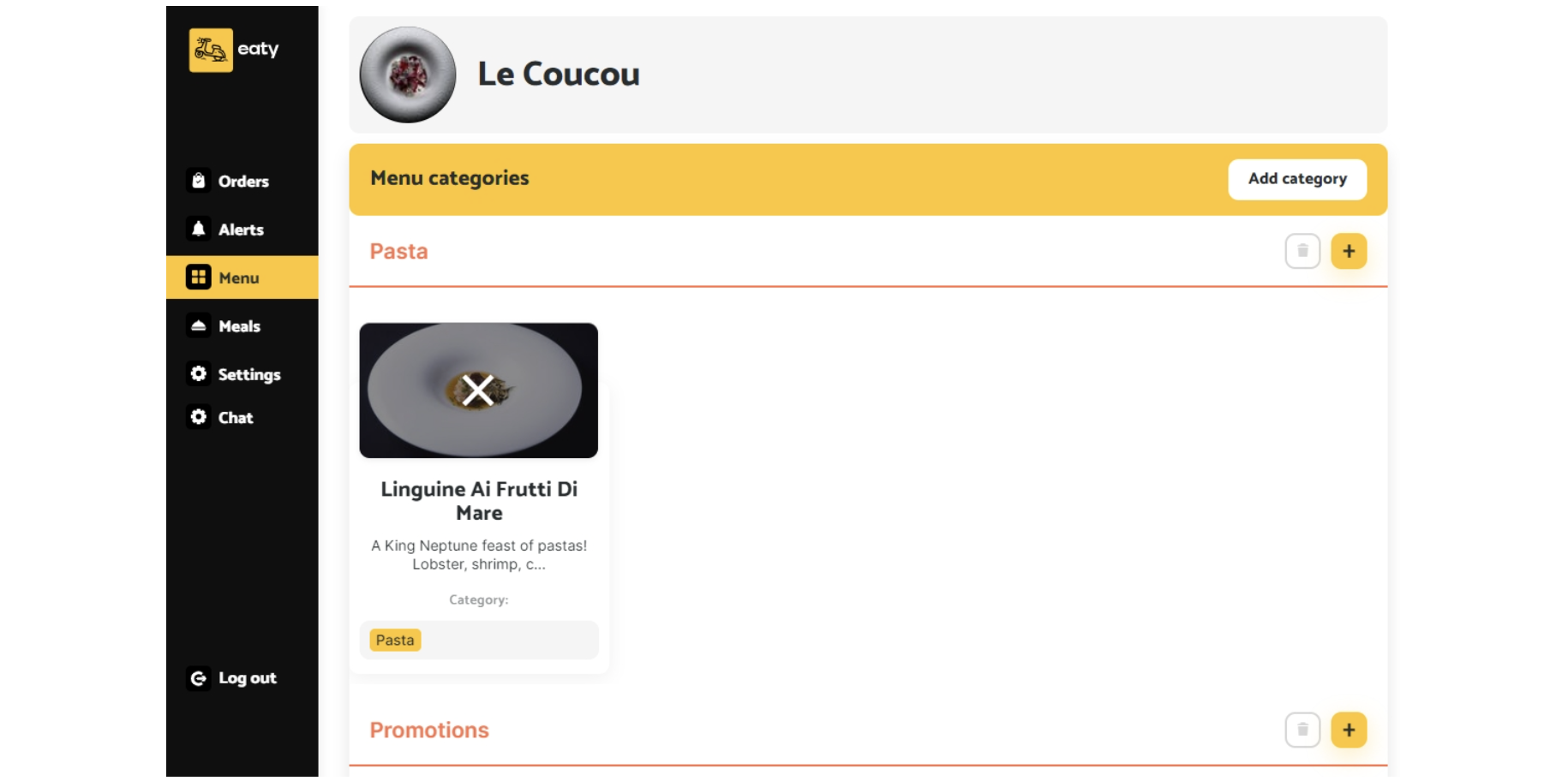
Task: Click the eaty scooter logo icon
Action: click(211, 50)
